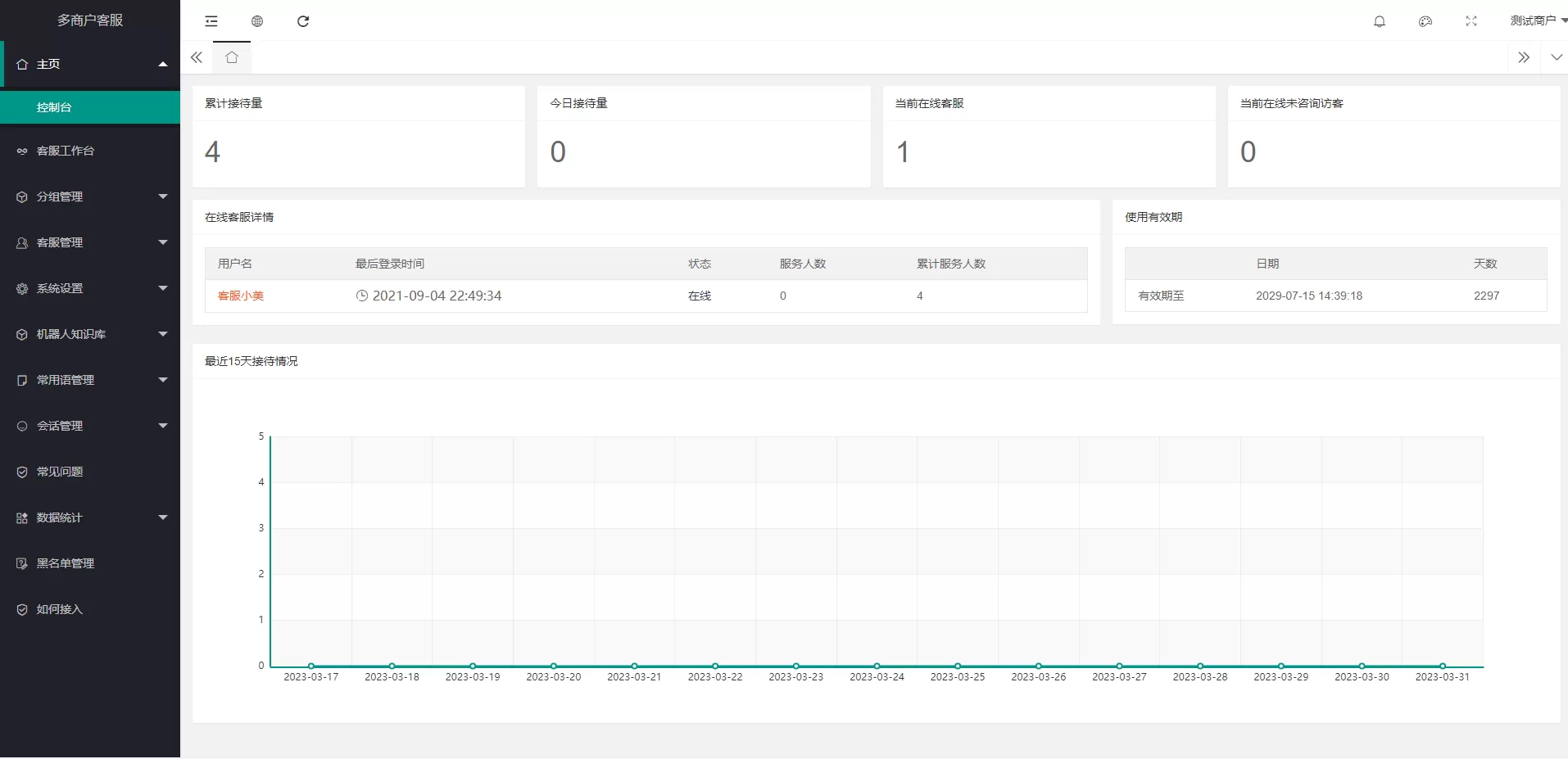Viewport: 1568px width, 759px height.
Task: Open the notification bell icon
Action: [1380, 21]
